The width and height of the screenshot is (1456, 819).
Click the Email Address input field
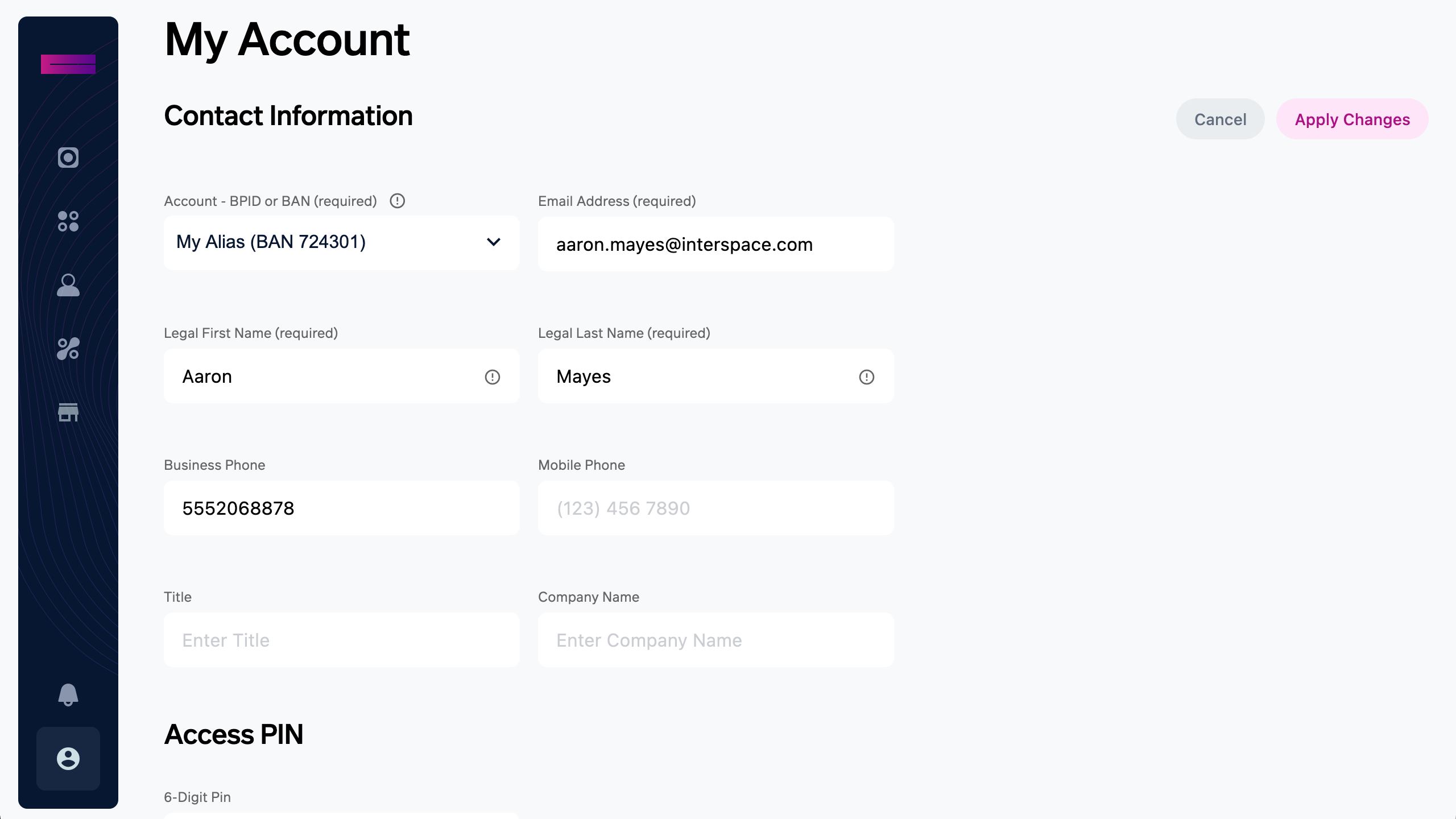(715, 245)
